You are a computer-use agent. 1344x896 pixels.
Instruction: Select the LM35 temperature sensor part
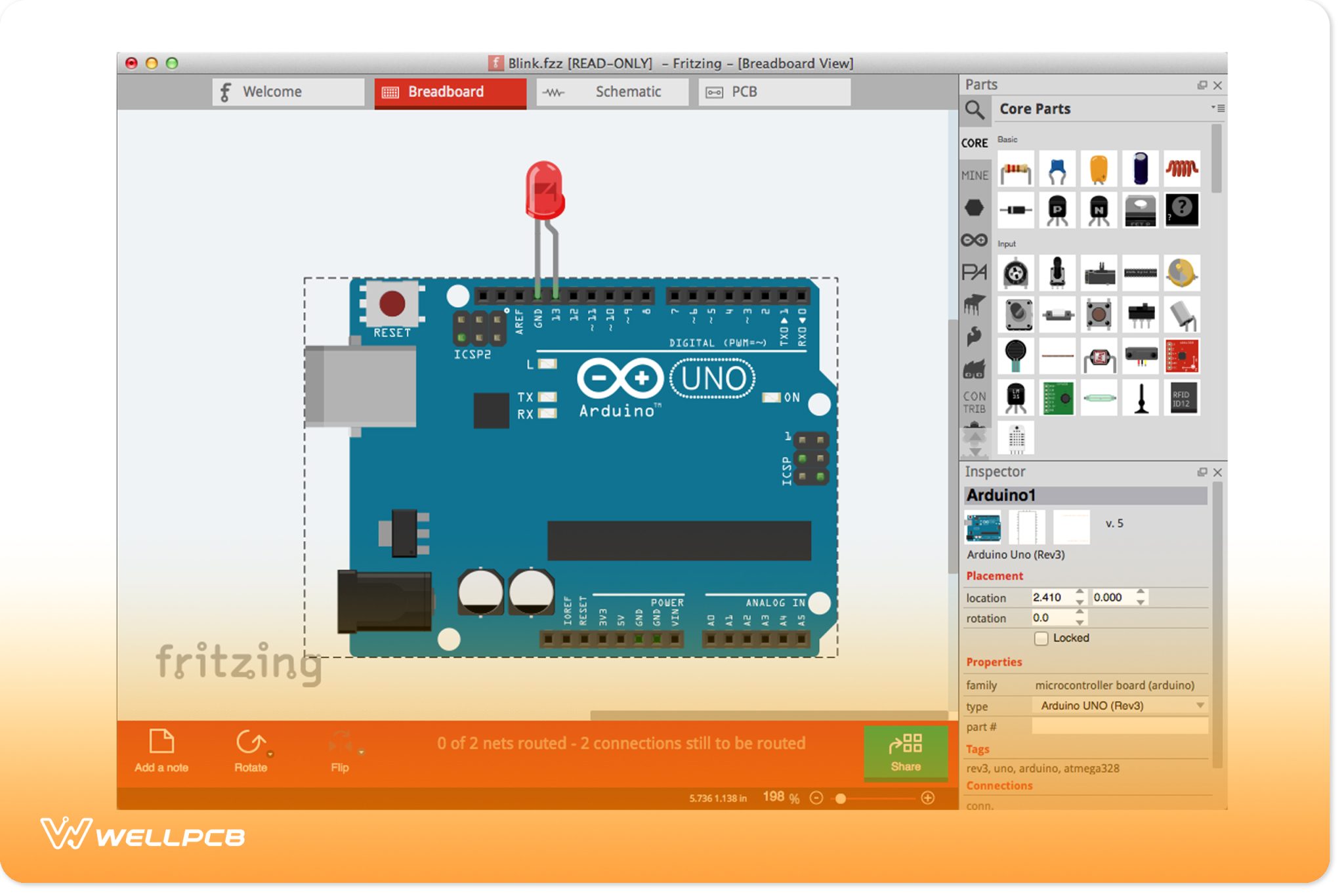(1015, 397)
